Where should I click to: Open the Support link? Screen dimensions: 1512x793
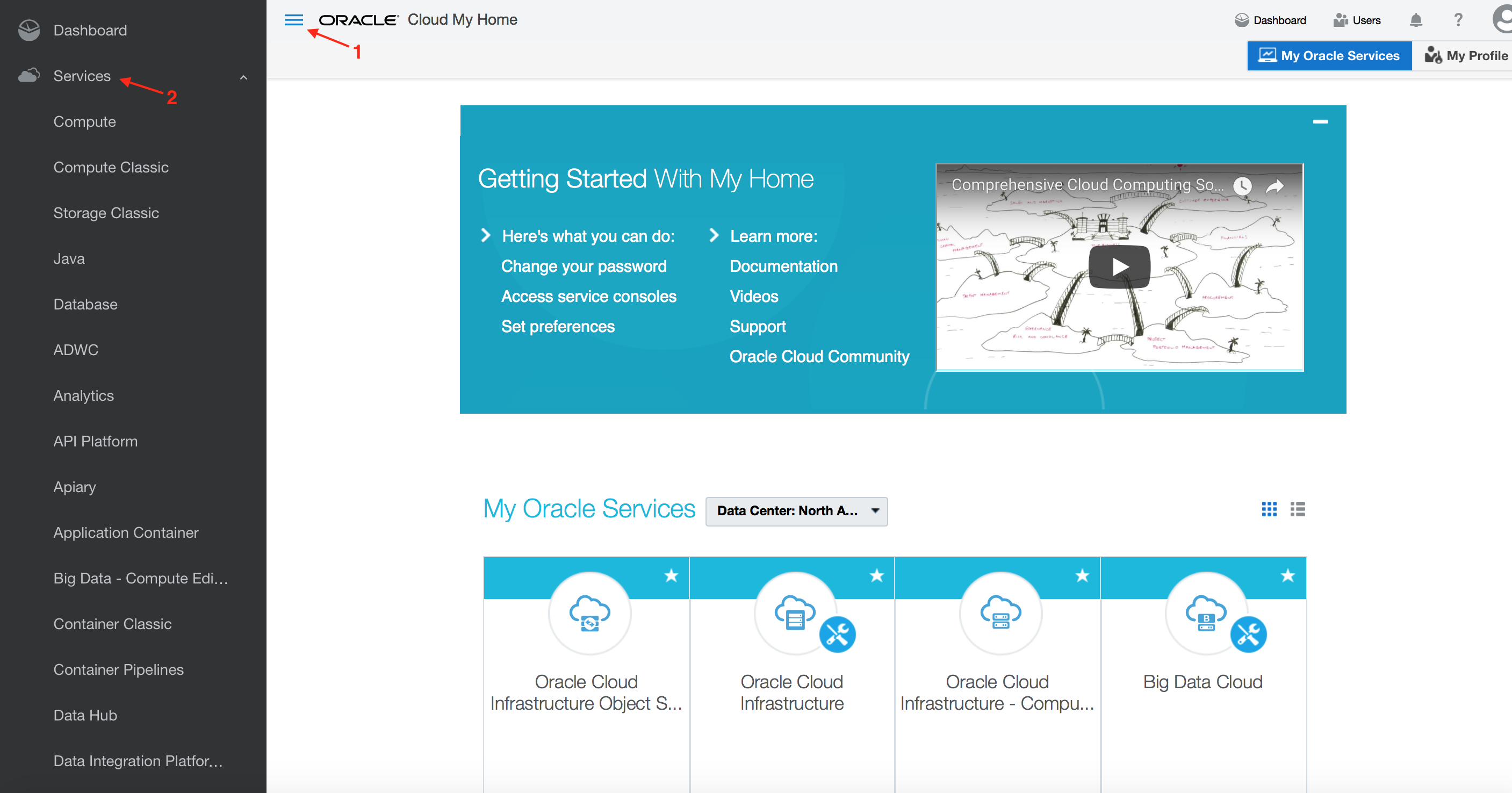tap(757, 326)
